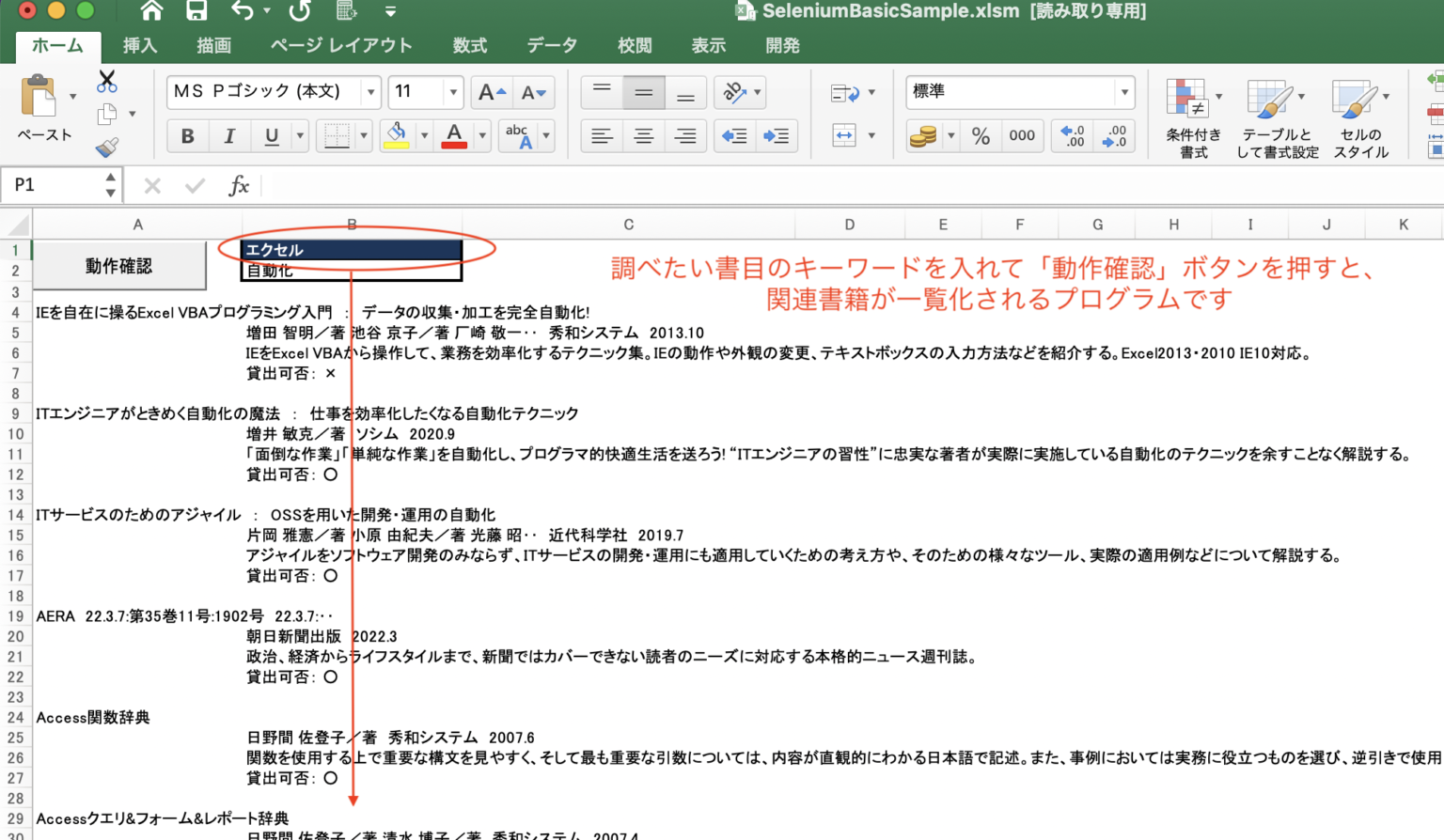This screenshot has height=840, width=1444.
Task: Click the Format Painter brush icon
Action: (107, 147)
